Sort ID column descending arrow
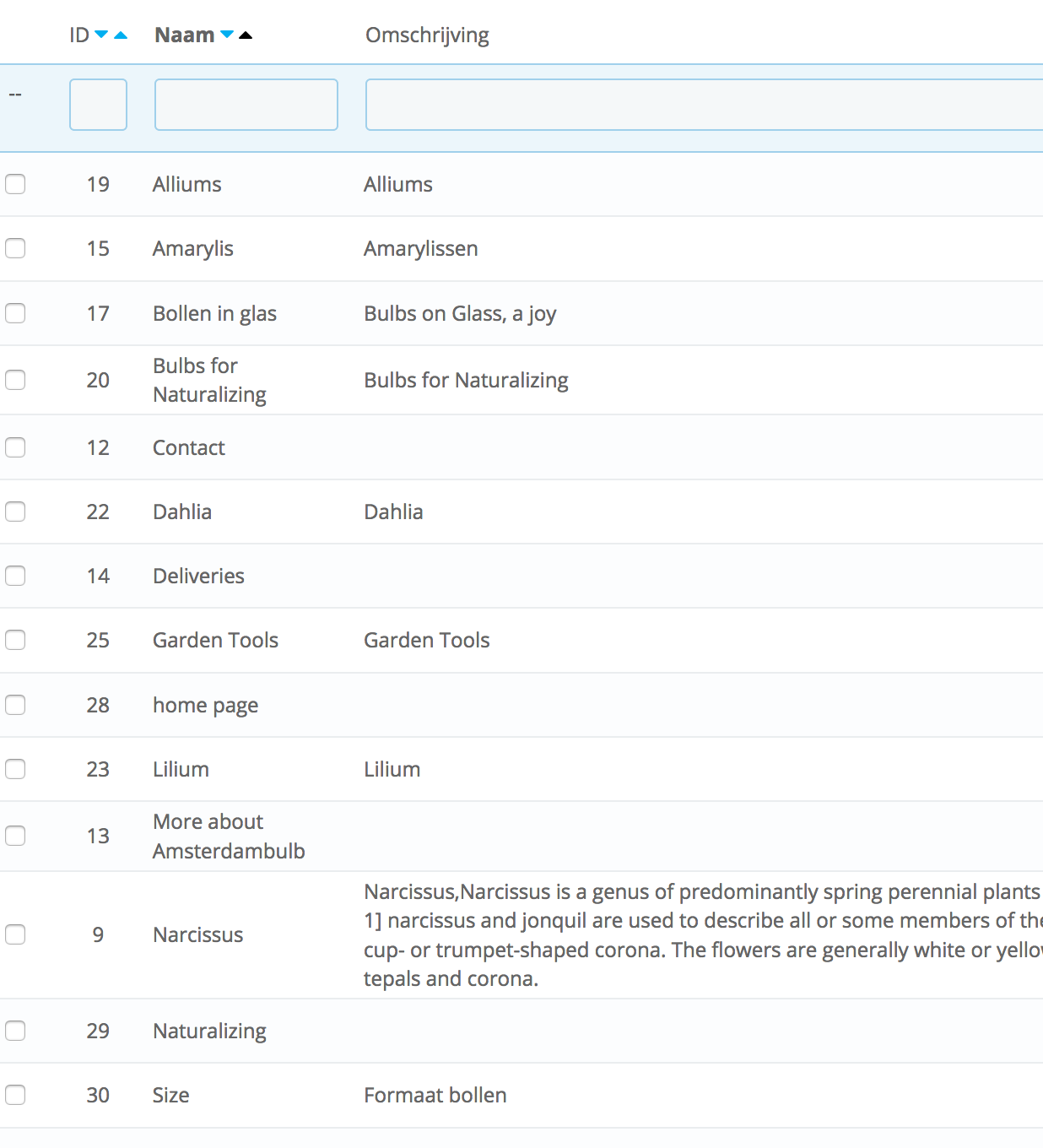The height and width of the screenshot is (1148, 1043). (x=101, y=35)
